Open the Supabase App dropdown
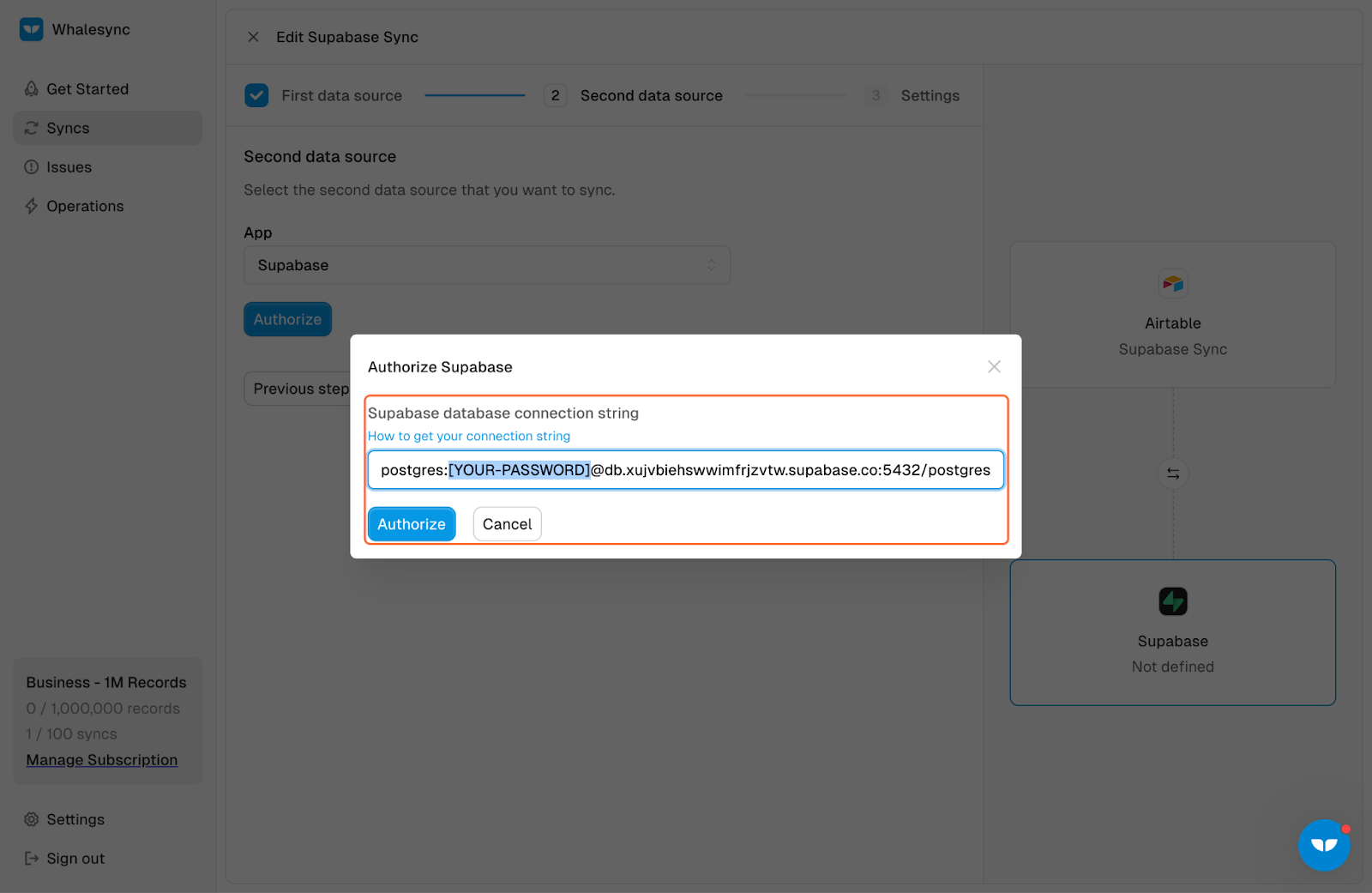Viewport: 1372px width, 893px height. [487, 265]
